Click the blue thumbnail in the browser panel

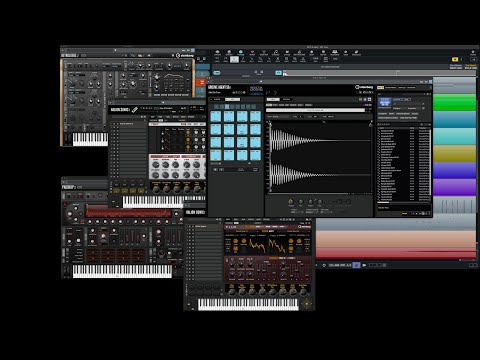click(384, 102)
